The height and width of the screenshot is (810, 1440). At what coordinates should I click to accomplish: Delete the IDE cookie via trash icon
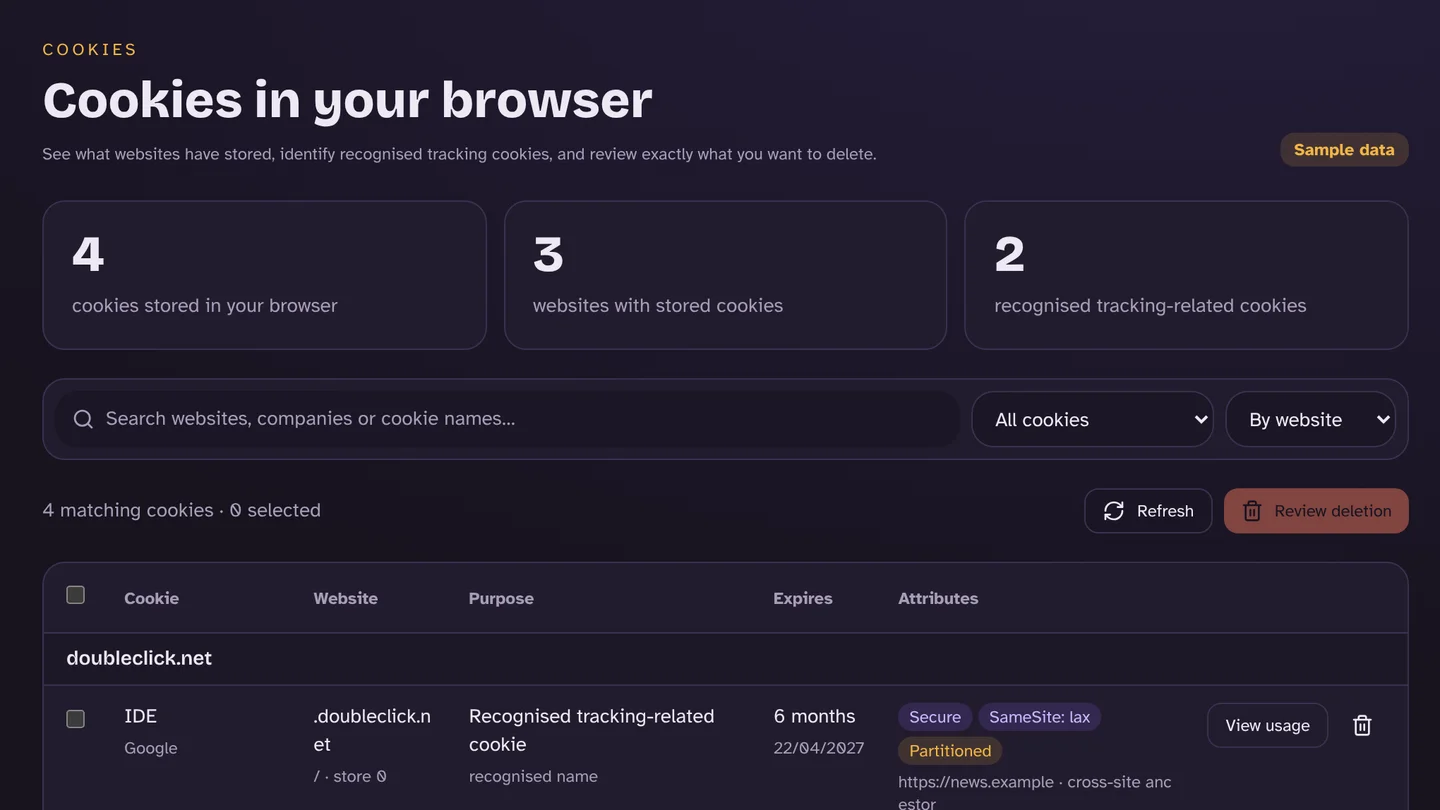tap(1362, 726)
